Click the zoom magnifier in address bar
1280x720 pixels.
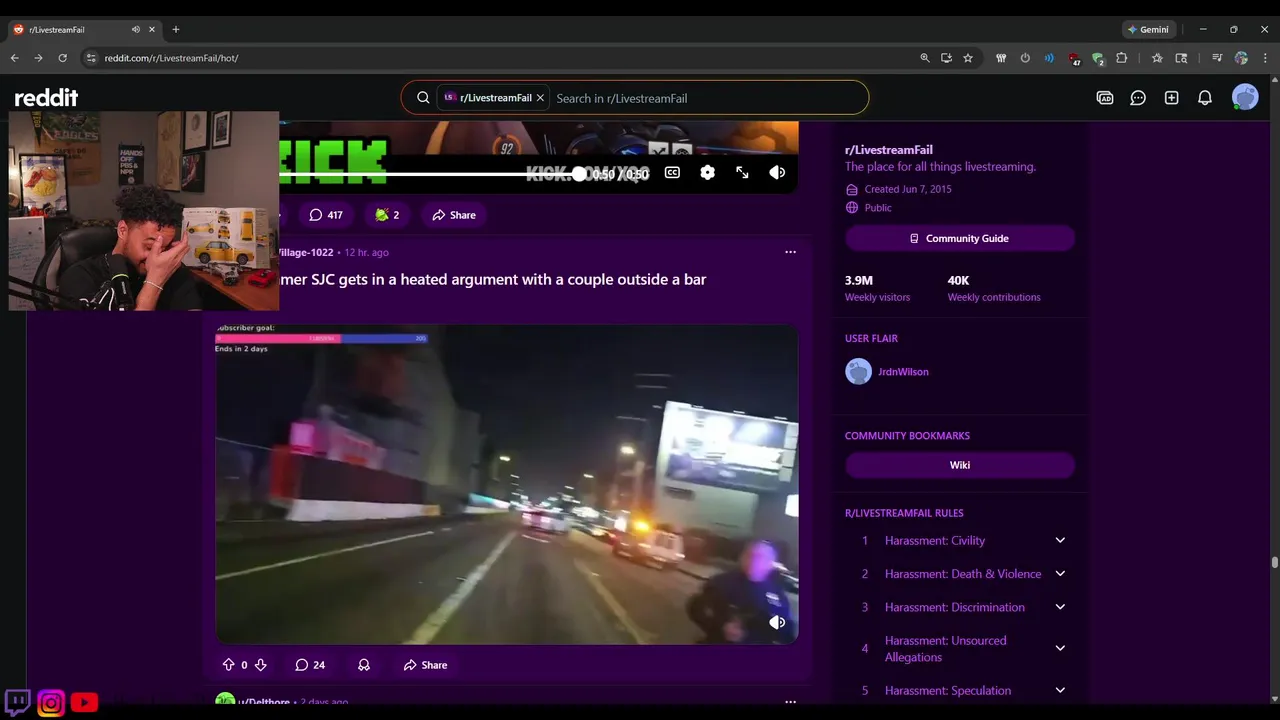[x=925, y=58]
